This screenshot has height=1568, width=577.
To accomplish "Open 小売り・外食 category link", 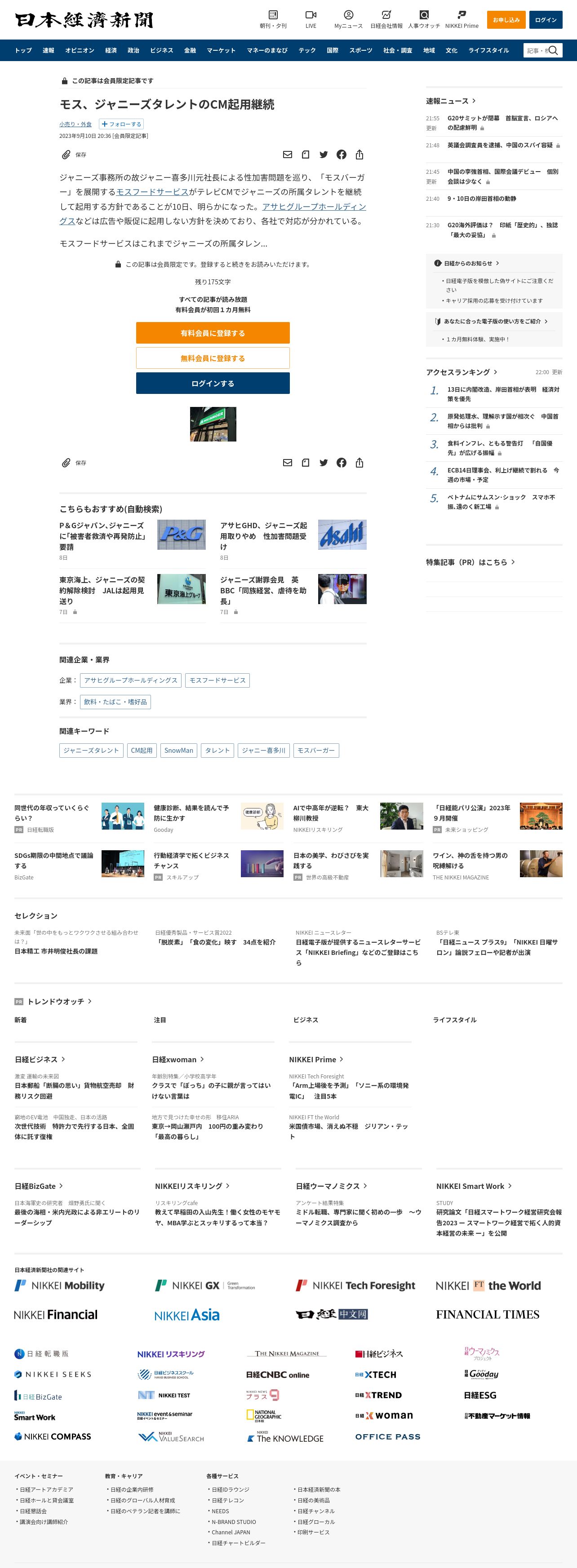I will point(75,124).
